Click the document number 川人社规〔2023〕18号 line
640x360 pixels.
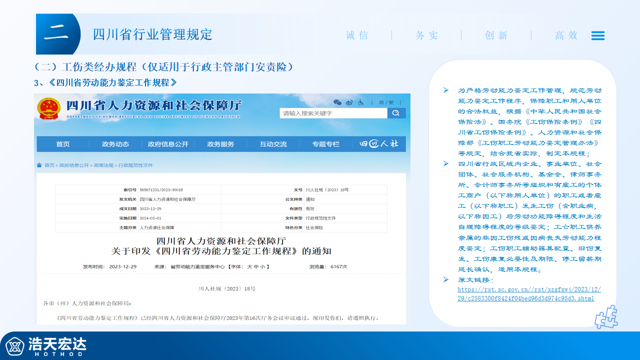[x=227, y=289]
